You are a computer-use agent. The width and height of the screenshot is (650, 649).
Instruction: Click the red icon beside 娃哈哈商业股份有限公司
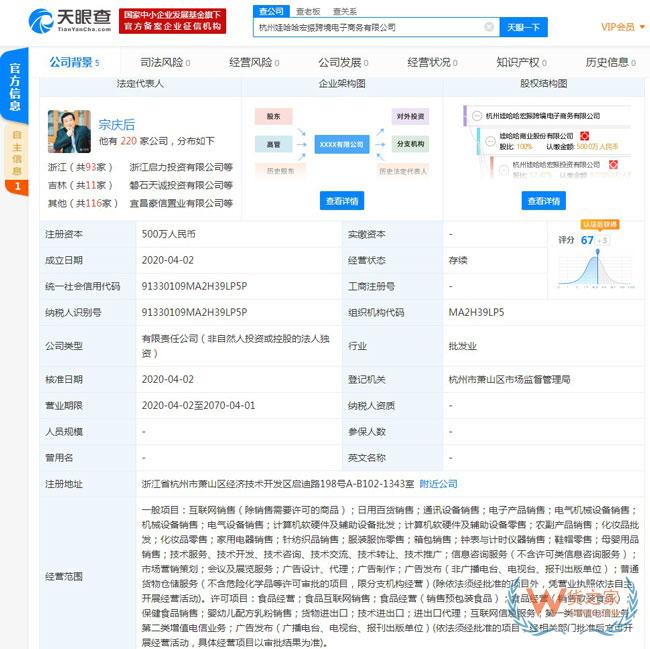pyautogui.click(x=584, y=136)
